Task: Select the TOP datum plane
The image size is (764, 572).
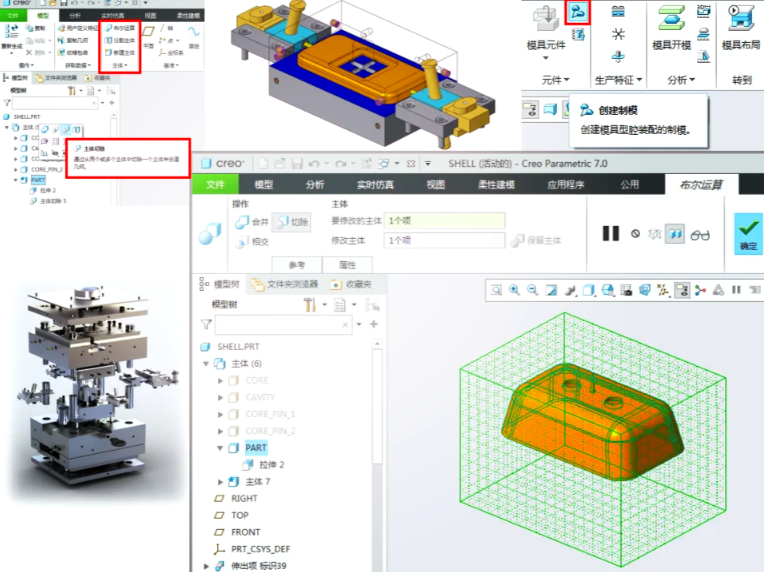Action: [x=240, y=515]
